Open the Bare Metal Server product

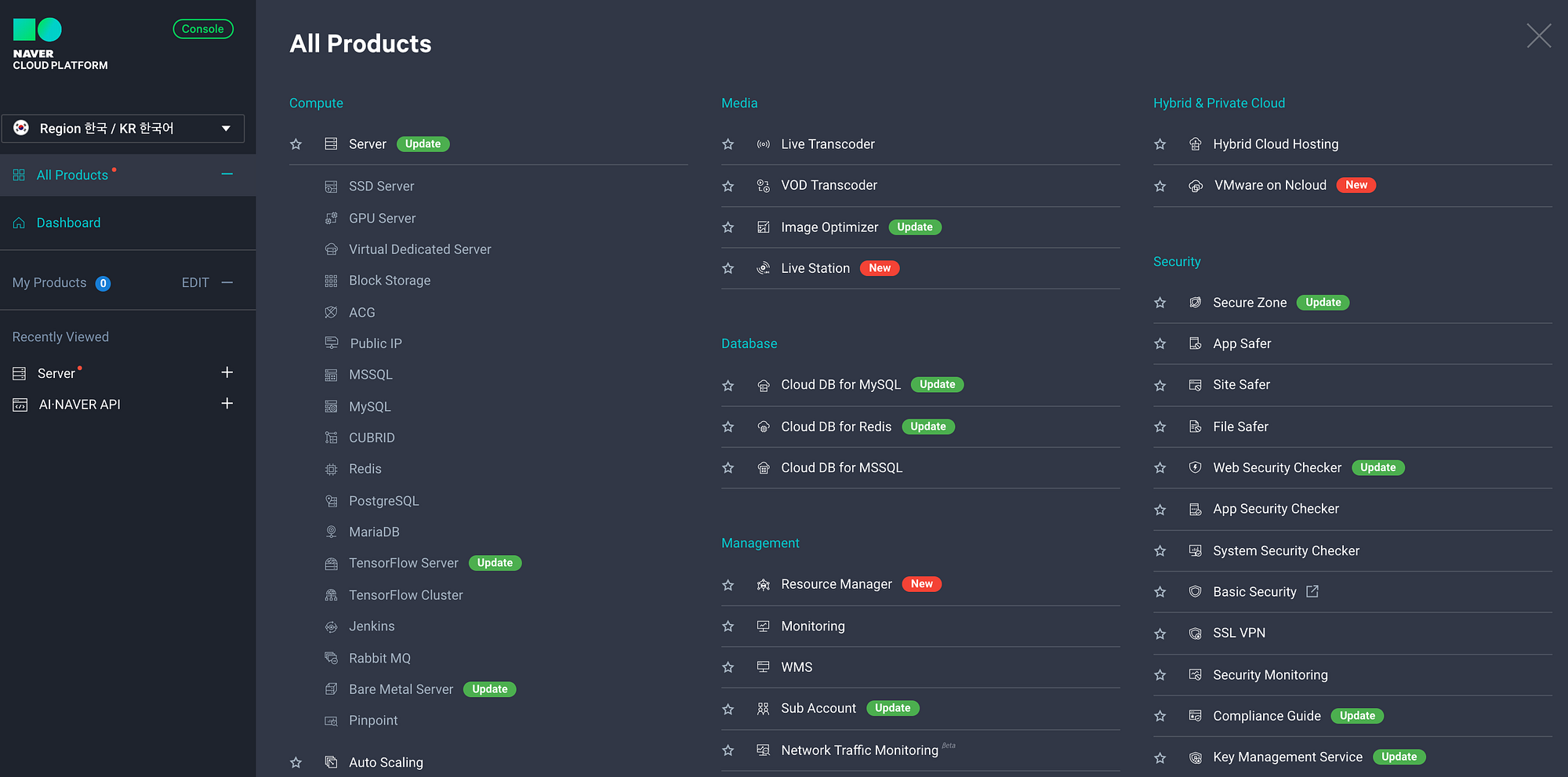click(401, 689)
